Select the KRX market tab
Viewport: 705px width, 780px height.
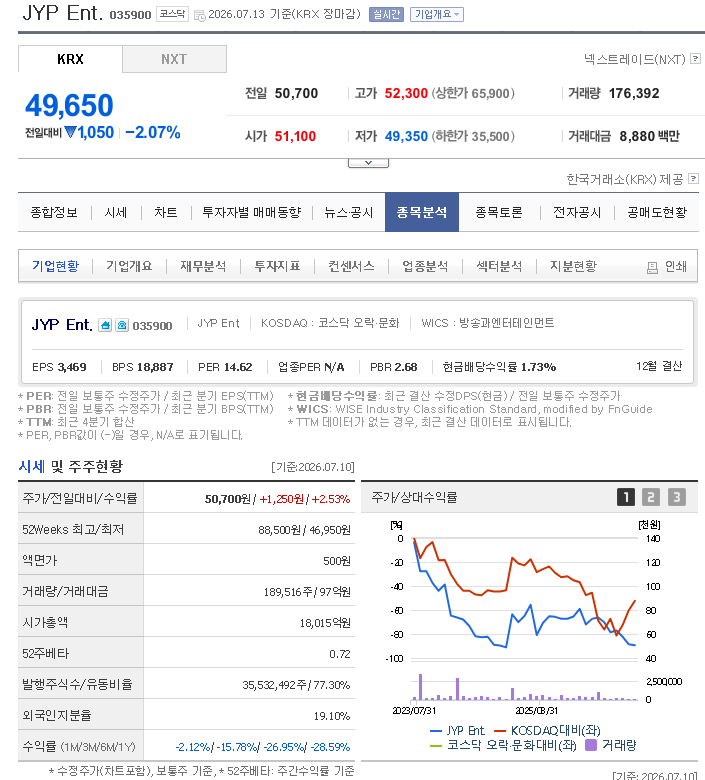(70, 59)
